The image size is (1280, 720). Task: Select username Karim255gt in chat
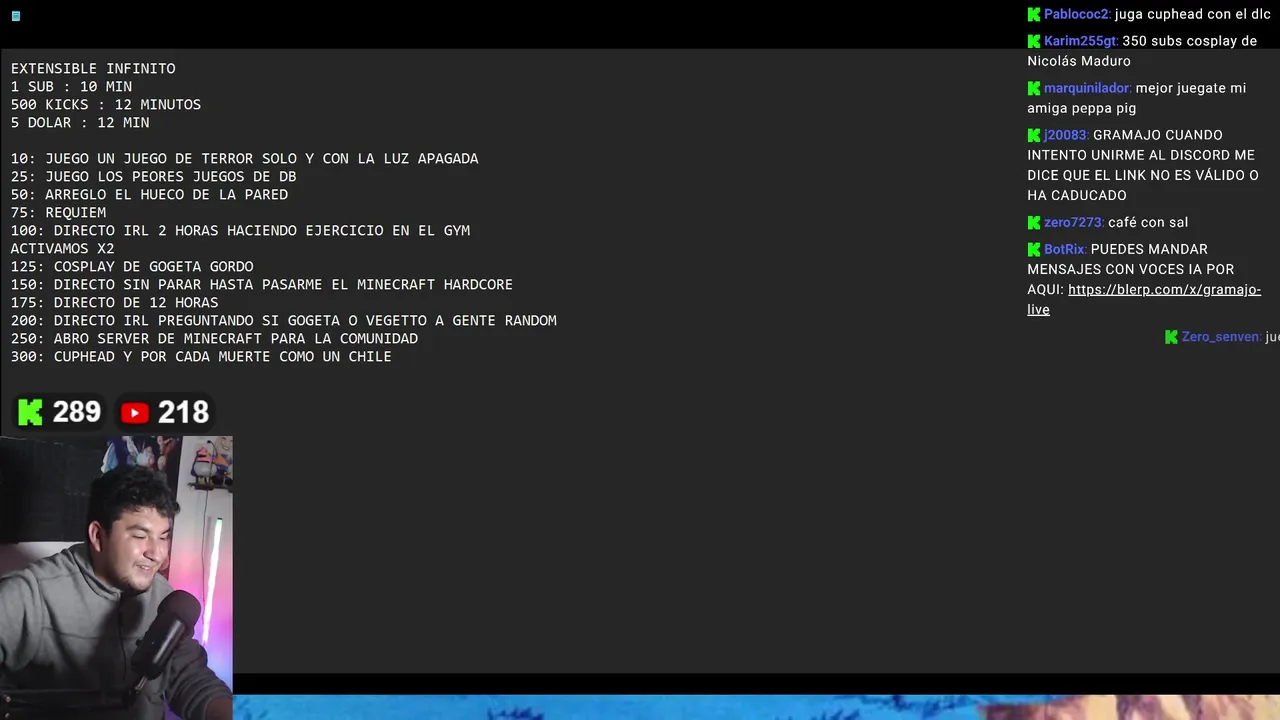click(1081, 41)
